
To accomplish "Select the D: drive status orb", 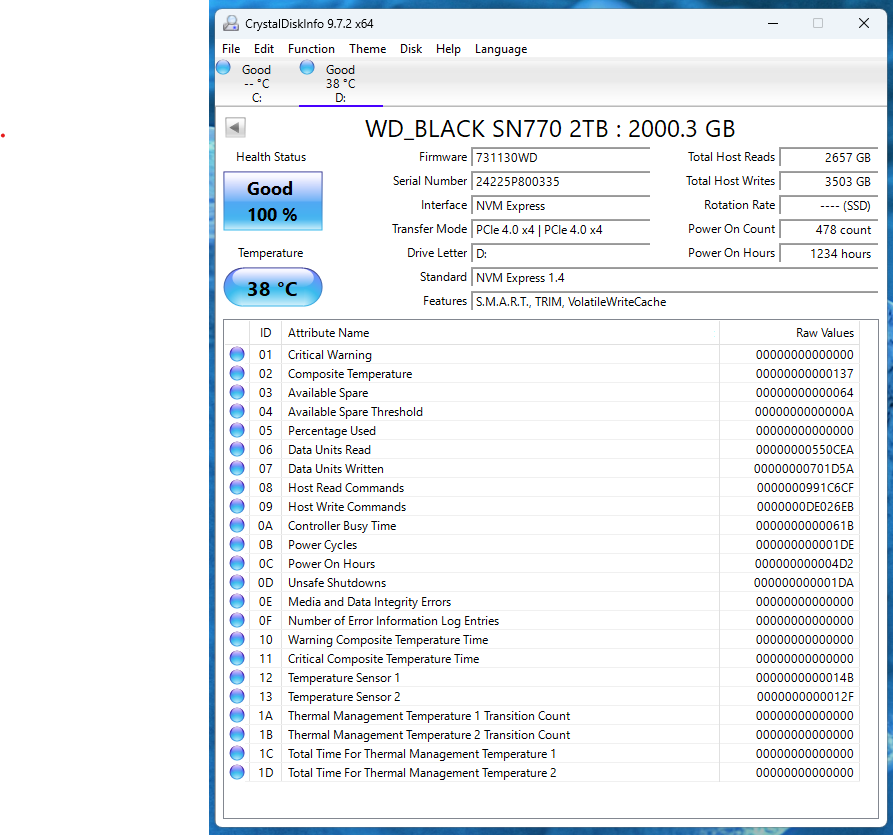I will click(x=307, y=67).
